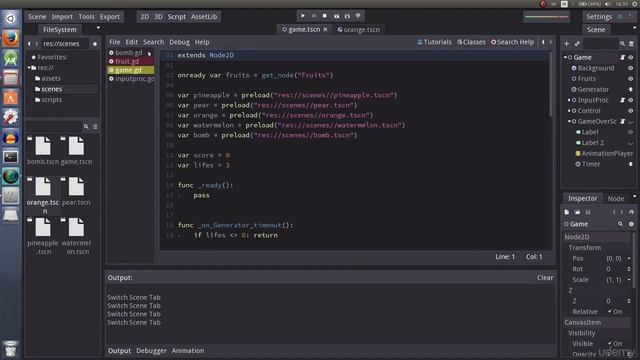Viewport: 640px width, 360px height.
Task: Toggle InputProc node visibility
Action: (631, 100)
